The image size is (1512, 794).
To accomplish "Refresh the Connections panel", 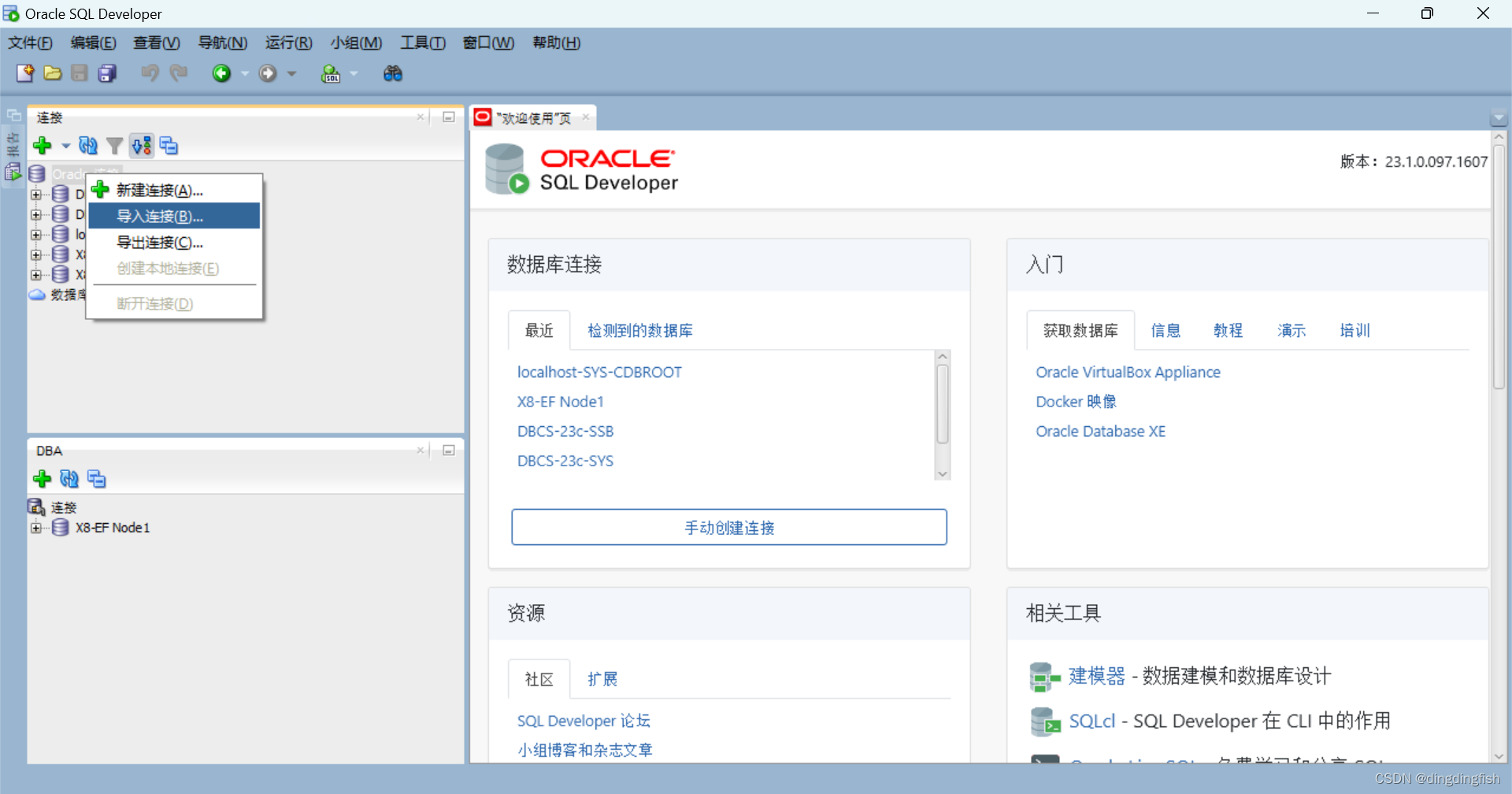I will click(x=88, y=146).
